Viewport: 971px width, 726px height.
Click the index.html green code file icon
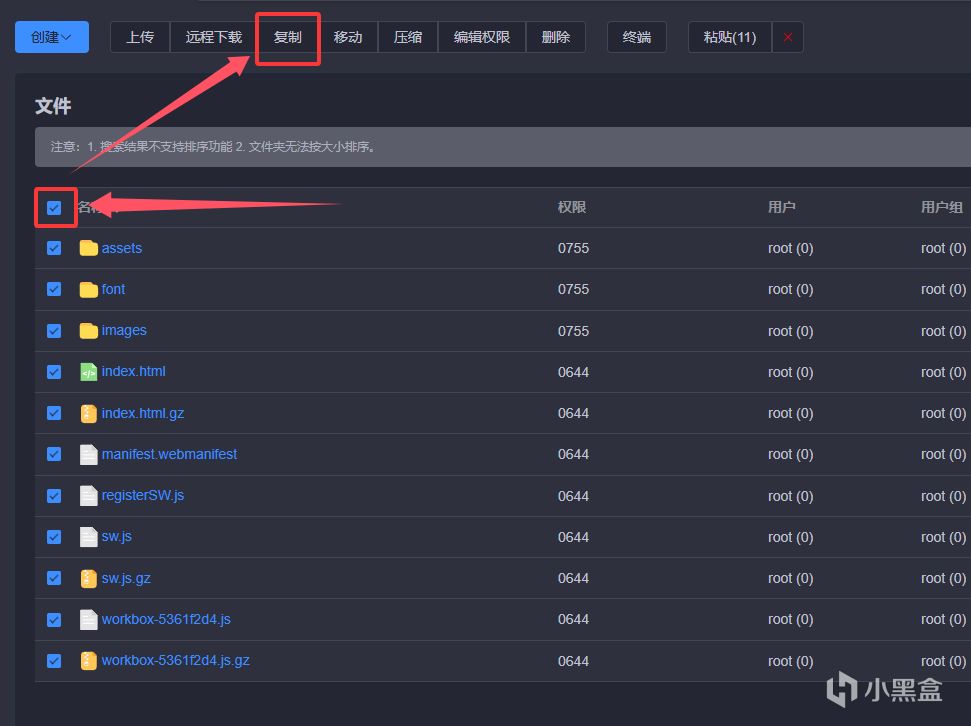[89, 372]
